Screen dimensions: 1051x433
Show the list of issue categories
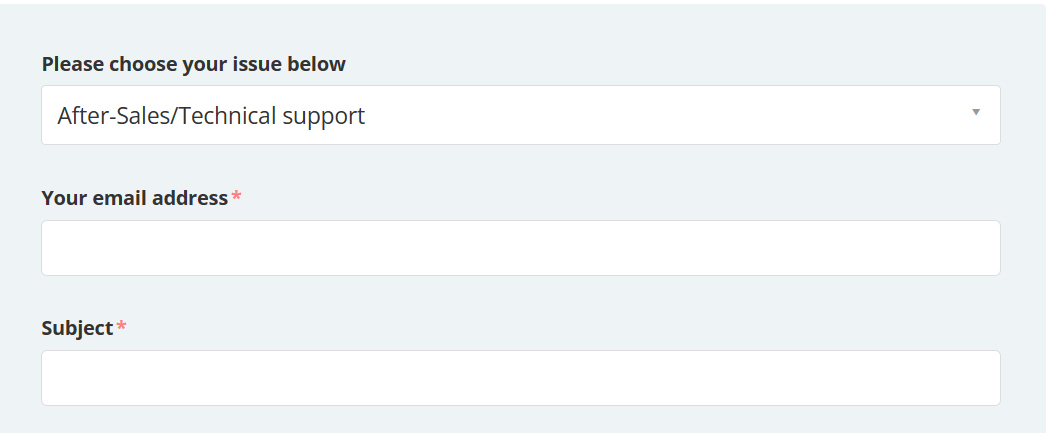pos(520,115)
